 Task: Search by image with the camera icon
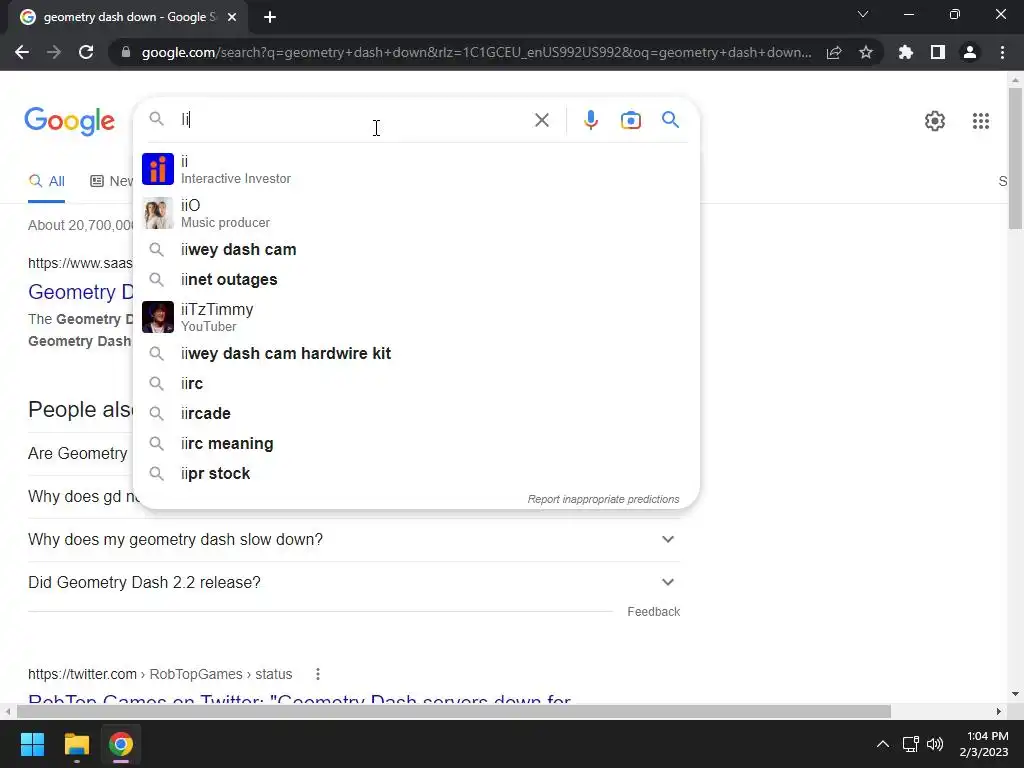(x=631, y=120)
